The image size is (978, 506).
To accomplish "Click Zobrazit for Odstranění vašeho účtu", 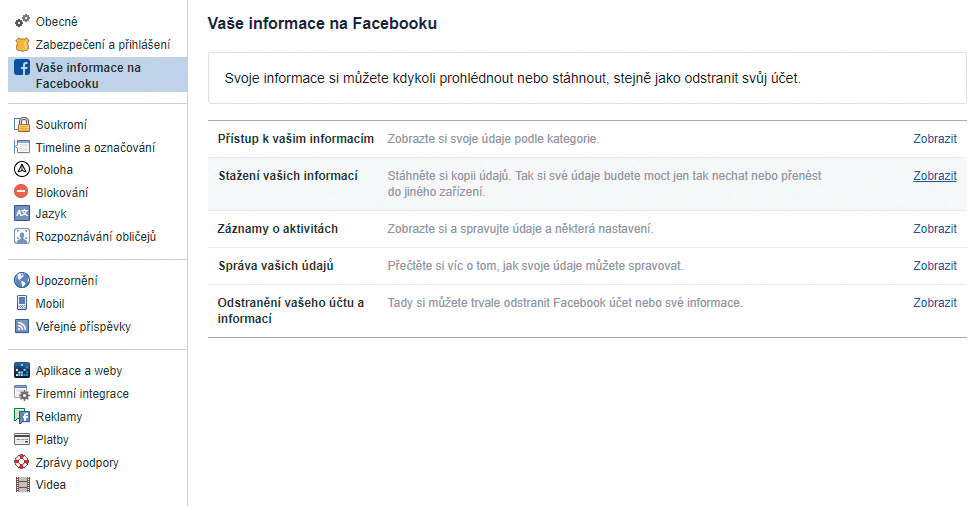I will pos(934,303).
